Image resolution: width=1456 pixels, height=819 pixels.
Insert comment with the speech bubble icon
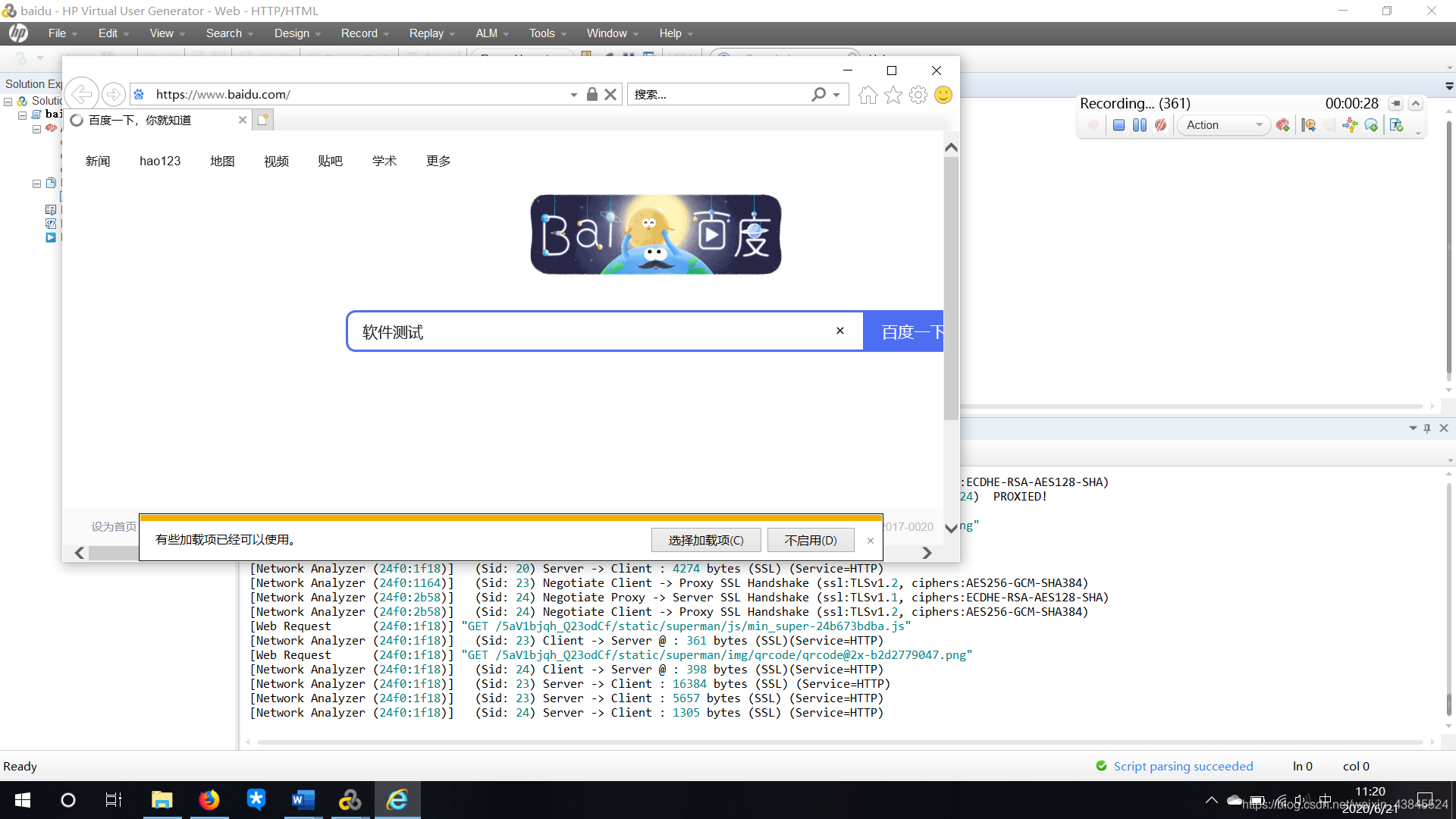1371,125
